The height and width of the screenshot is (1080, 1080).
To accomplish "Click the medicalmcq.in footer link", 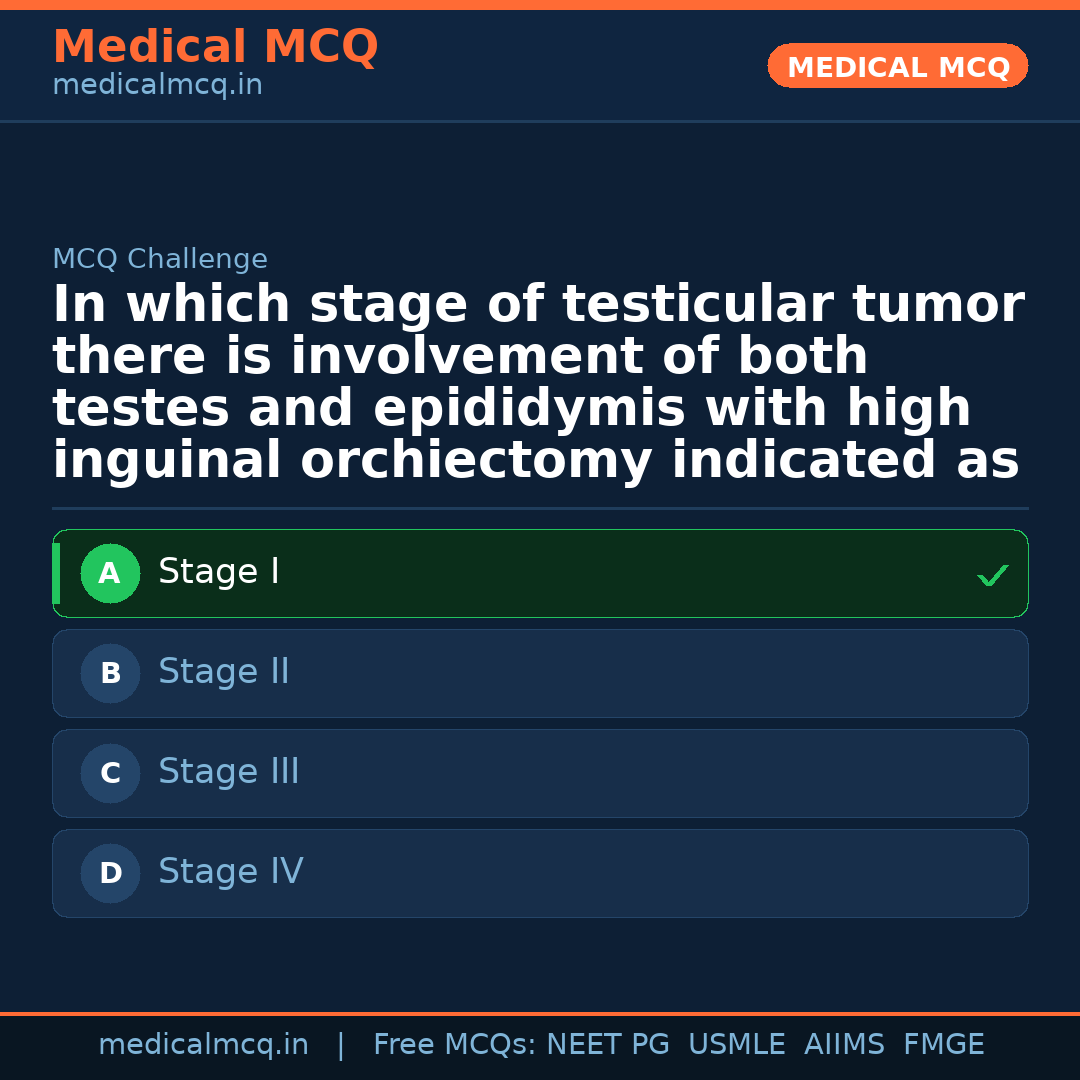I will coord(203,1044).
